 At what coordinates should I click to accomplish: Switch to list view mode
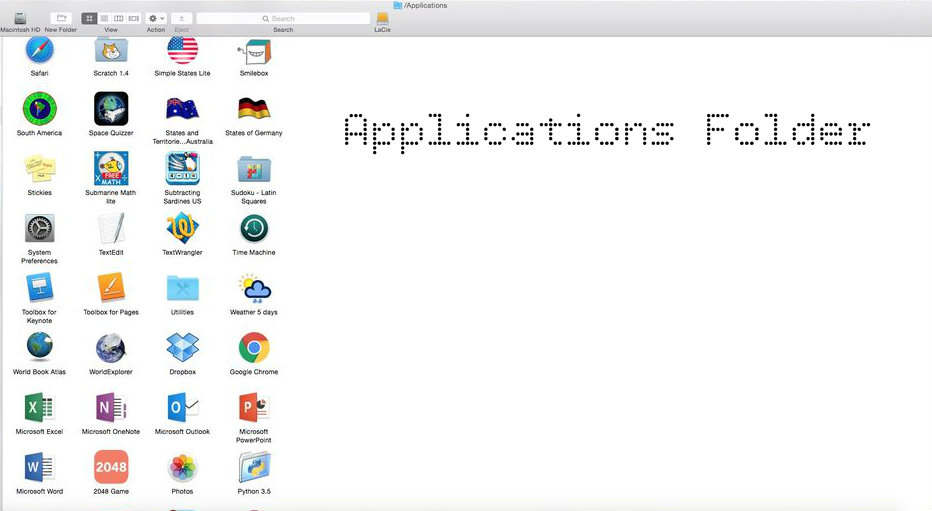pos(104,18)
